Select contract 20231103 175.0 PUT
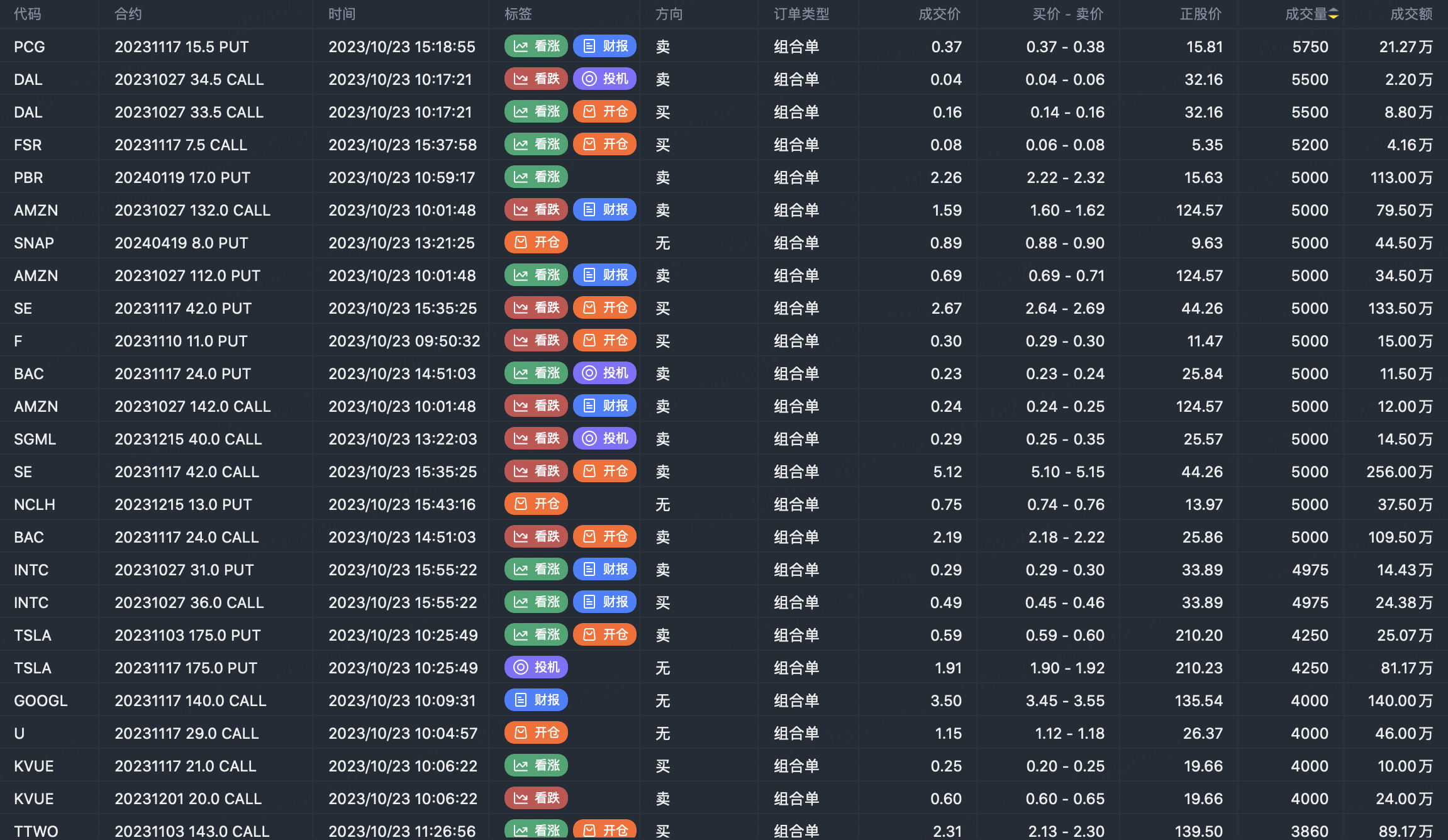Image resolution: width=1448 pixels, height=840 pixels. (187, 635)
